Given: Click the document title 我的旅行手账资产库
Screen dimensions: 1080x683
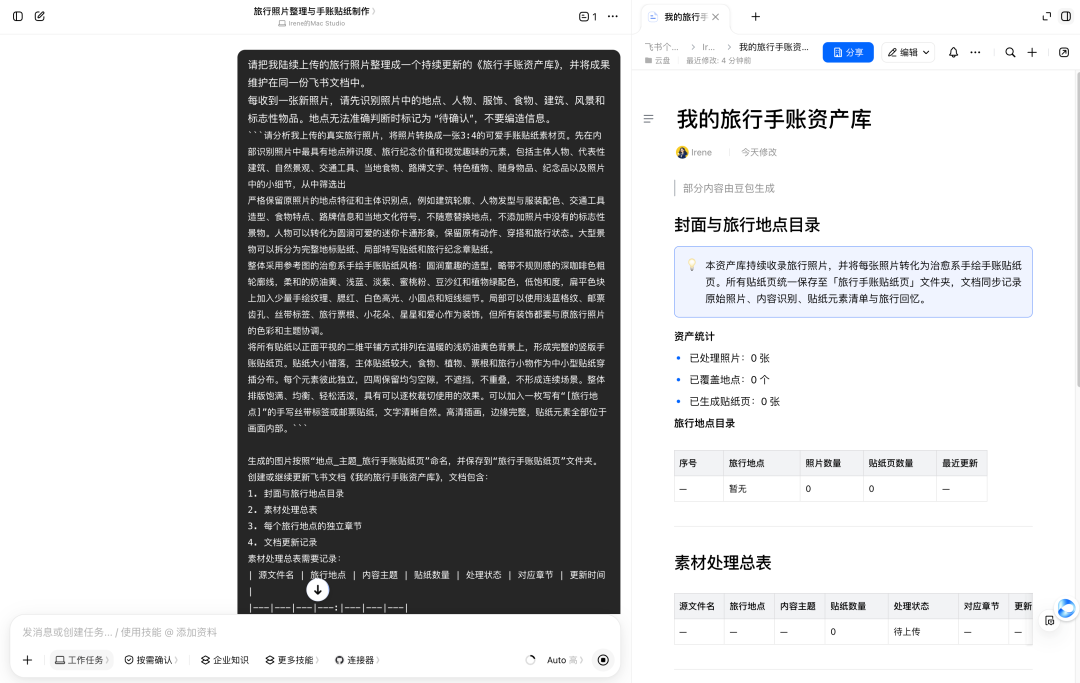Looking at the screenshot, I should pos(773,119).
